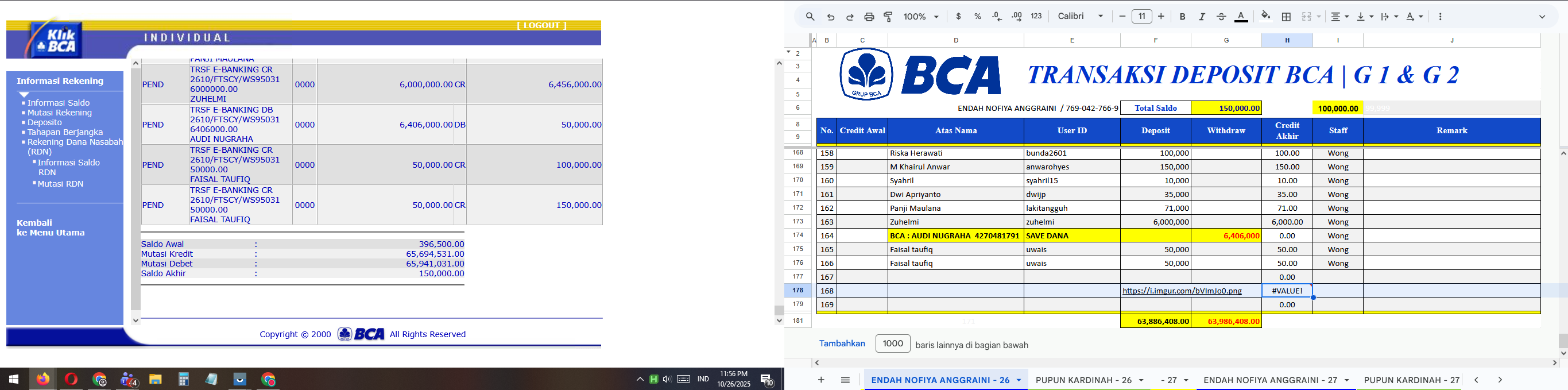Print the spreadsheet using printer icon
The height and width of the screenshot is (390, 1568).
(869, 17)
